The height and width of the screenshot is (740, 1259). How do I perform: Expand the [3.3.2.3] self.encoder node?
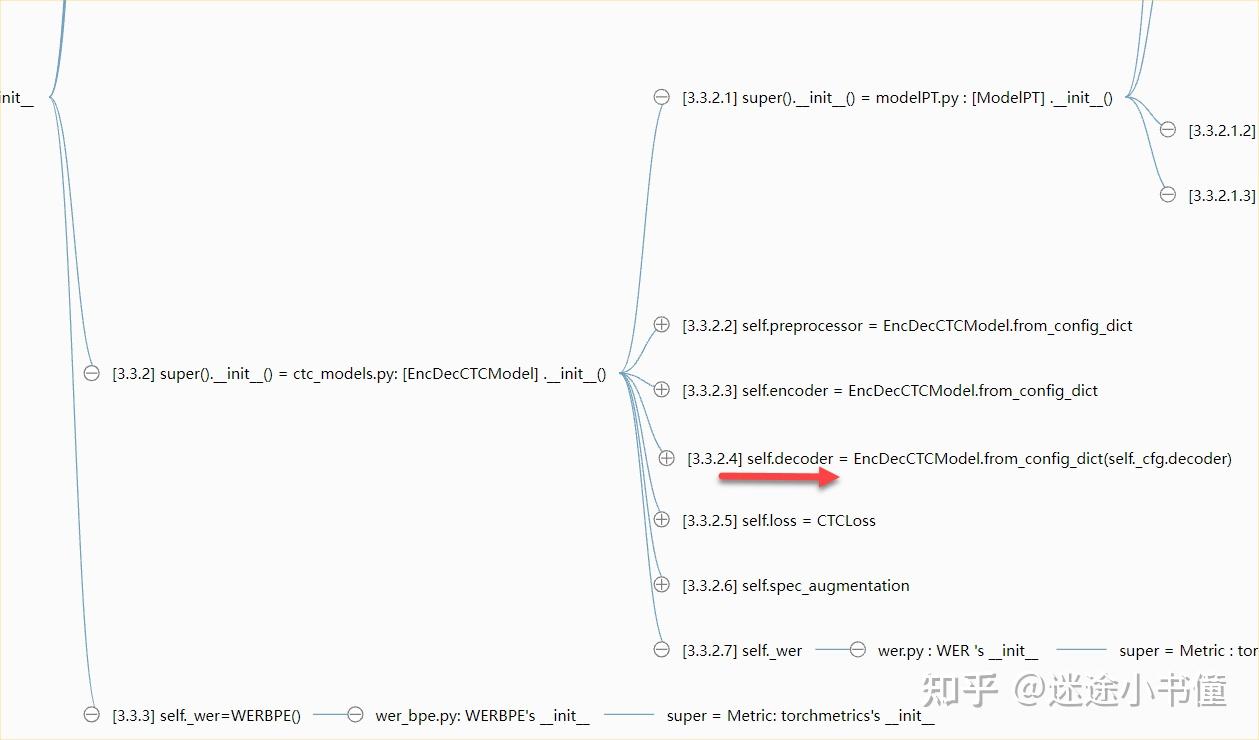tap(661, 389)
